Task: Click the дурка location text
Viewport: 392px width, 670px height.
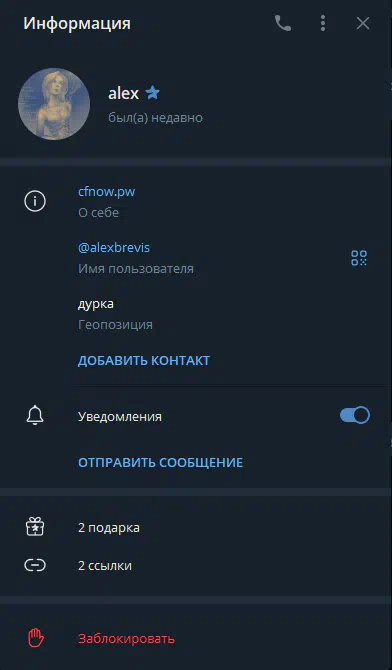Action: click(x=96, y=304)
